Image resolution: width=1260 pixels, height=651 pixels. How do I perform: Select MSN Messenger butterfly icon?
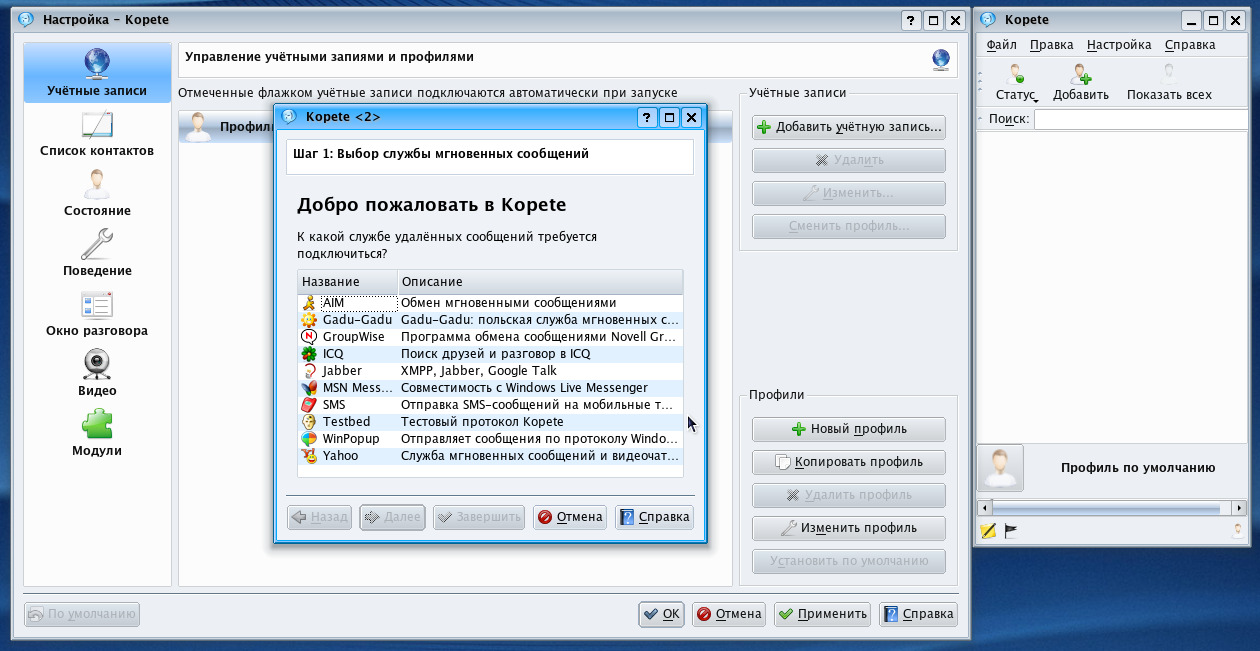[309, 388]
